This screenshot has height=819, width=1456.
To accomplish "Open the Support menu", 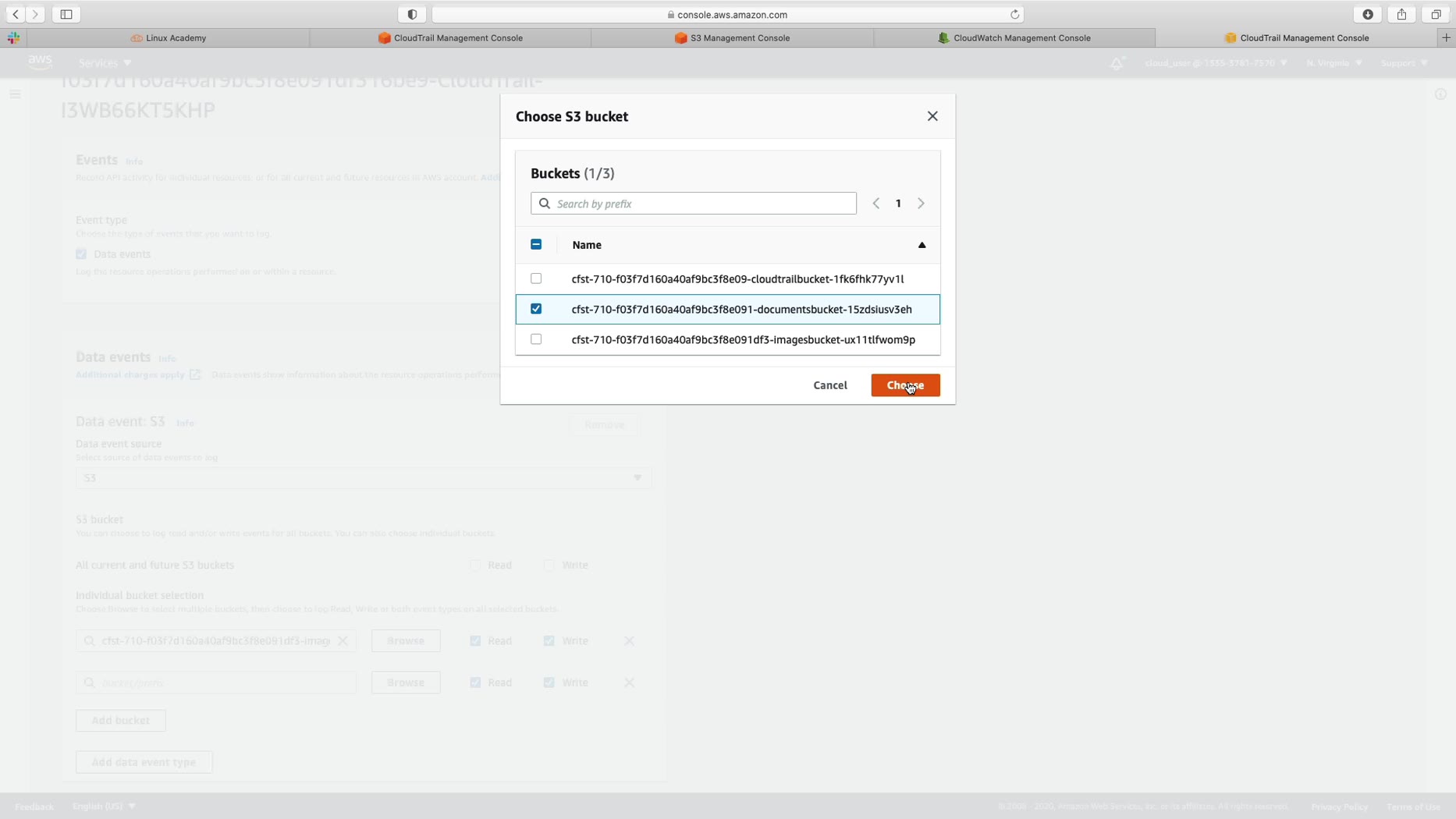I will 1404,62.
